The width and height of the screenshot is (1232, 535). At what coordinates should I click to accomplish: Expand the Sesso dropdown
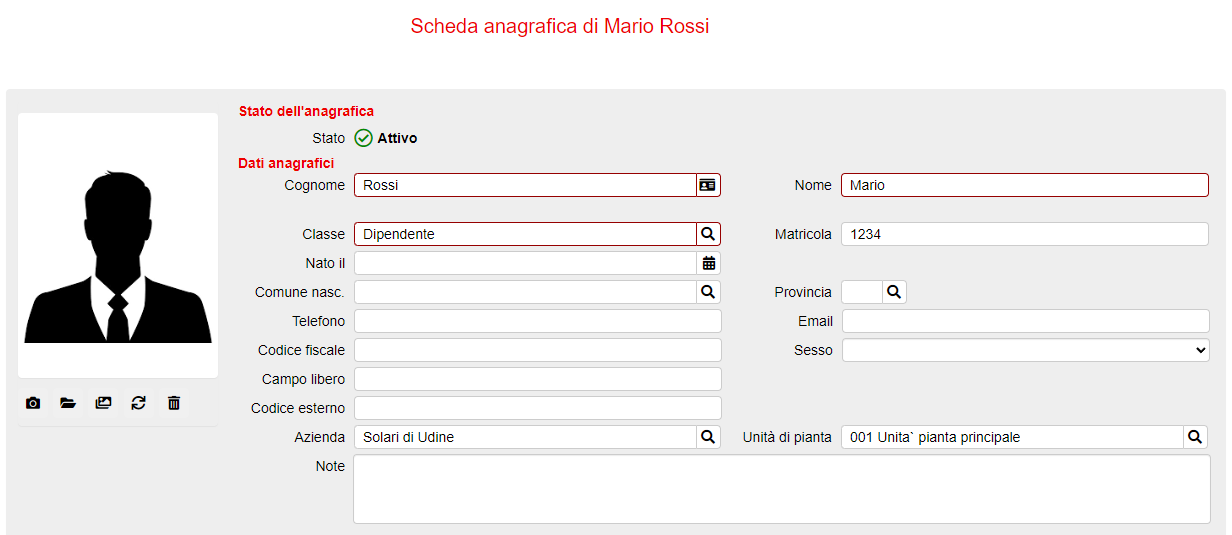(1026, 350)
